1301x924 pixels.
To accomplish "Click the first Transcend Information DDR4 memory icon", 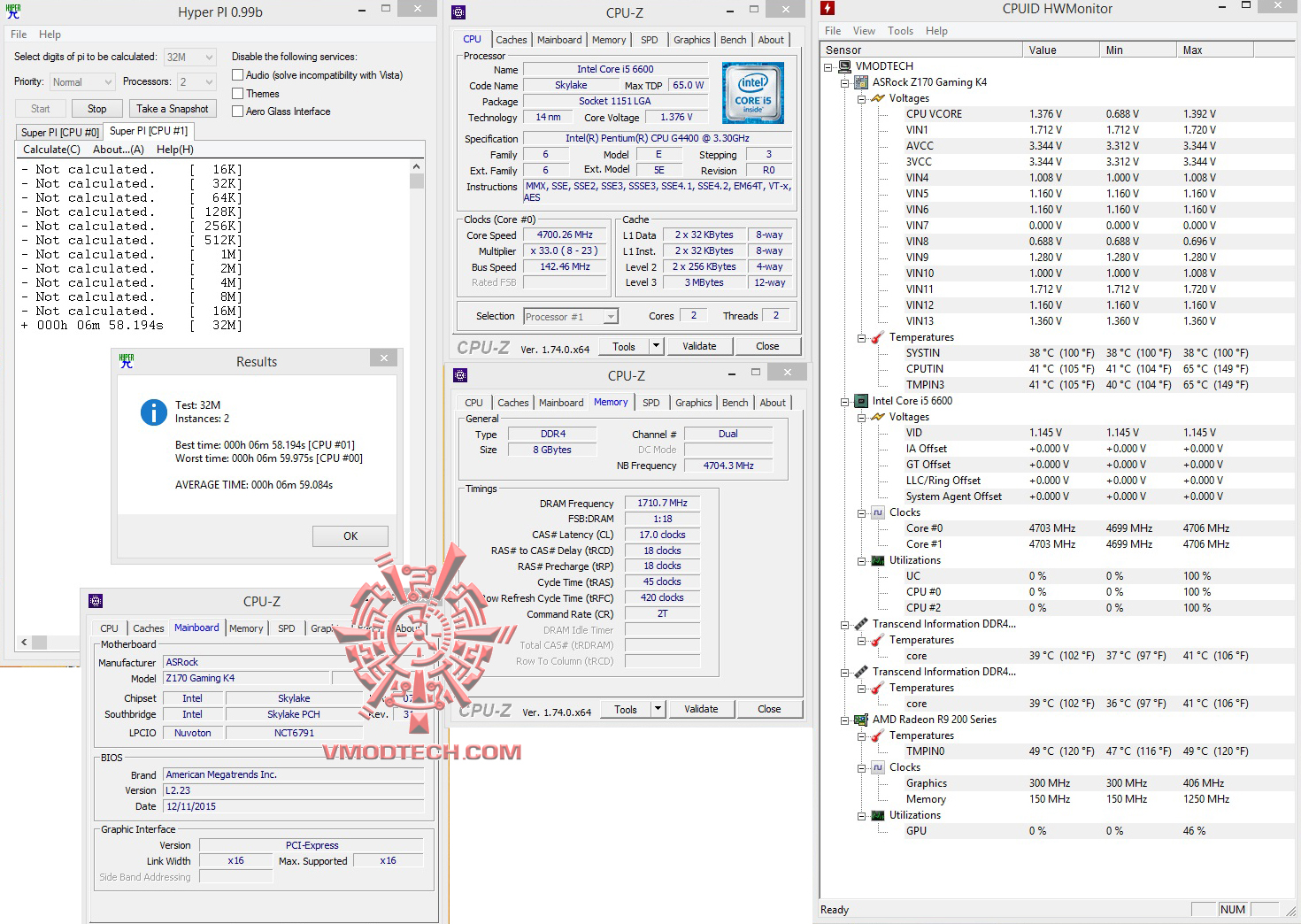I will tap(861, 624).
